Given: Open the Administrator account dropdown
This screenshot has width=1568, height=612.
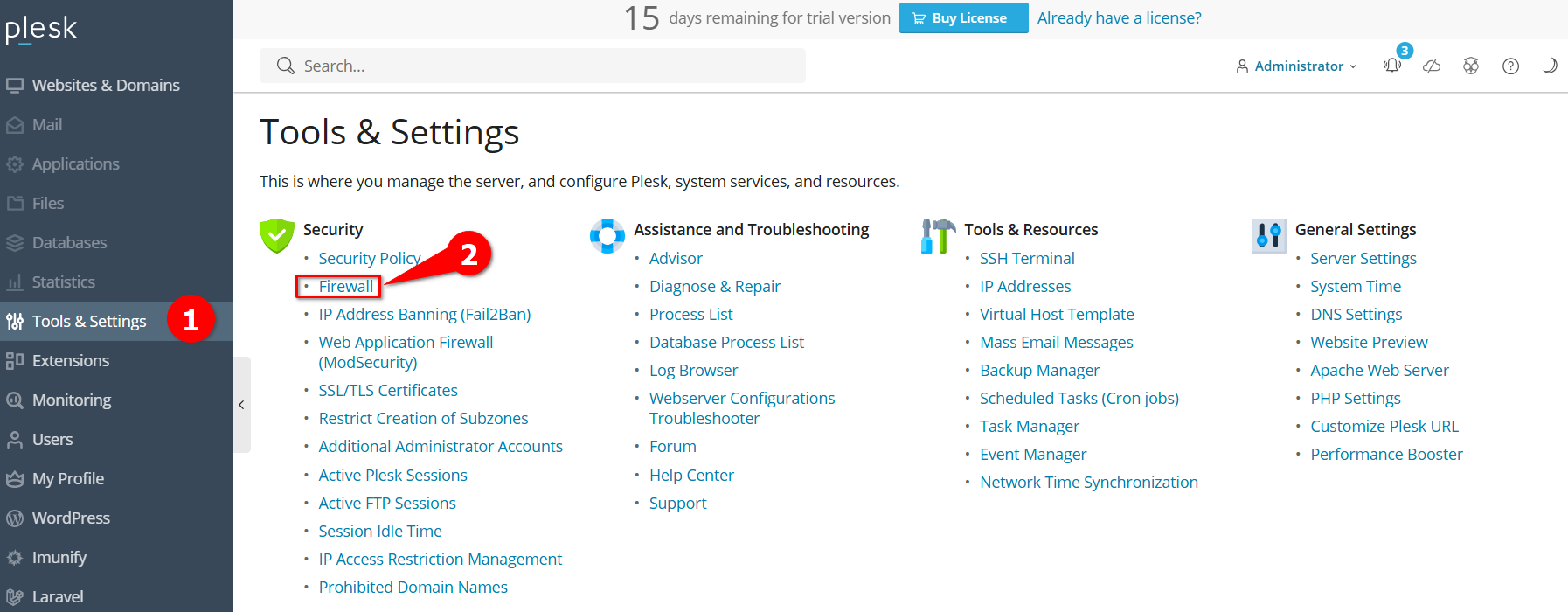Looking at the screenshot, I should (x=1296, y=66).
